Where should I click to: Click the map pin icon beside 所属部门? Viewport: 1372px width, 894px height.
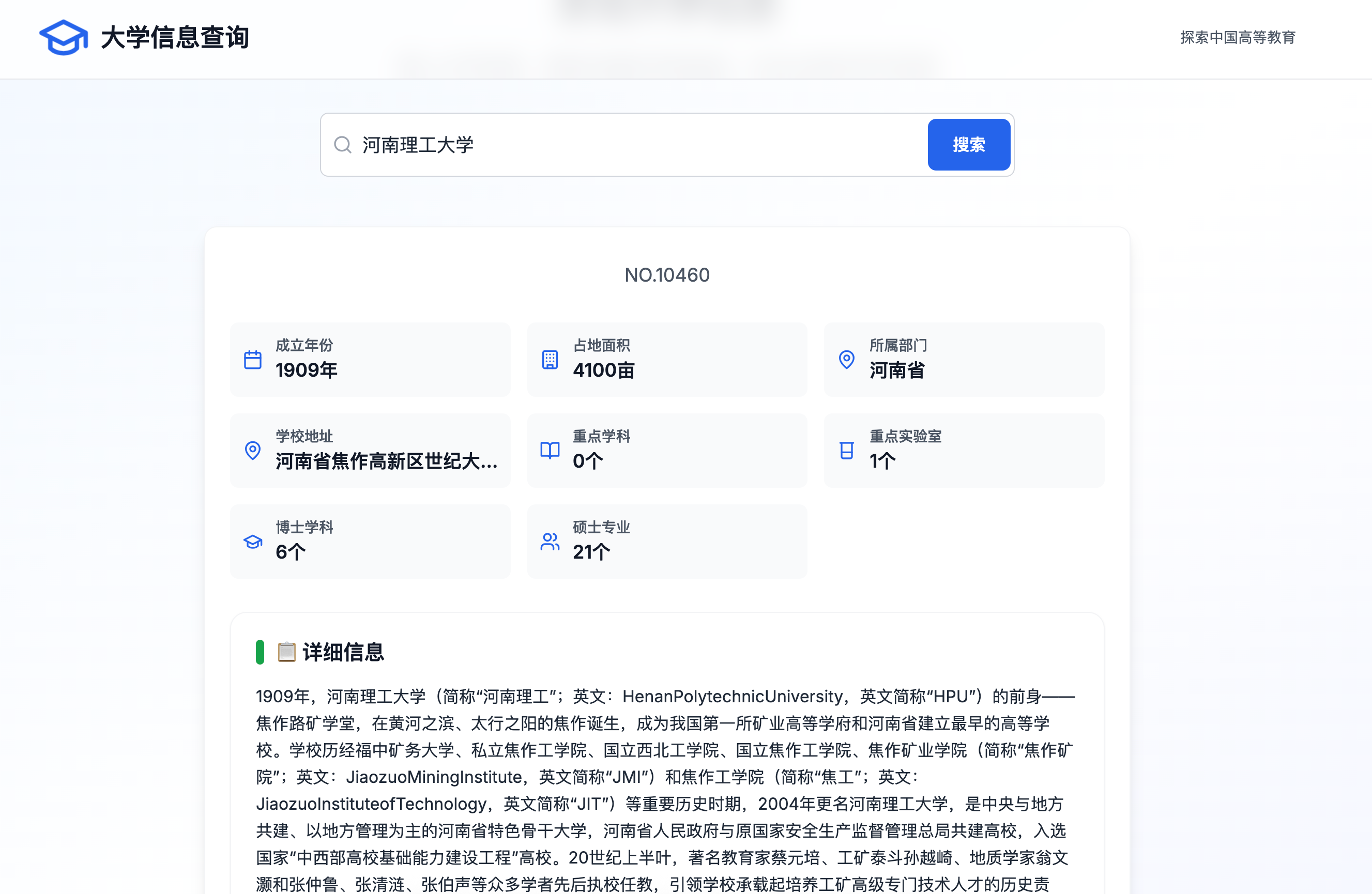click(x=846, y=360)
